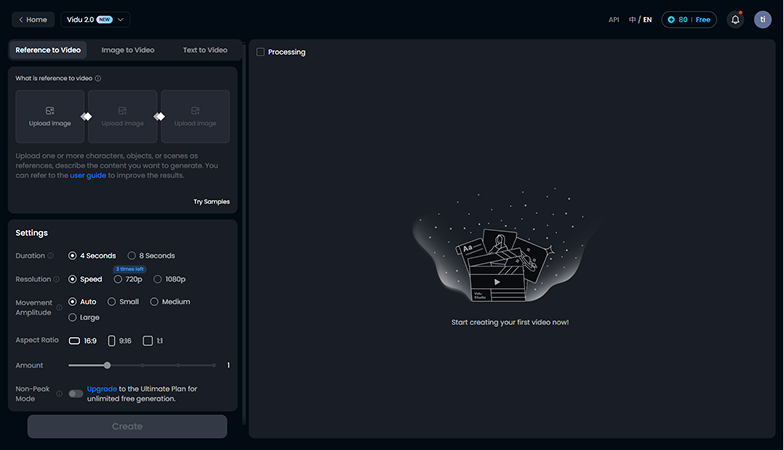Click the Amount slider handle

(108, 365)
